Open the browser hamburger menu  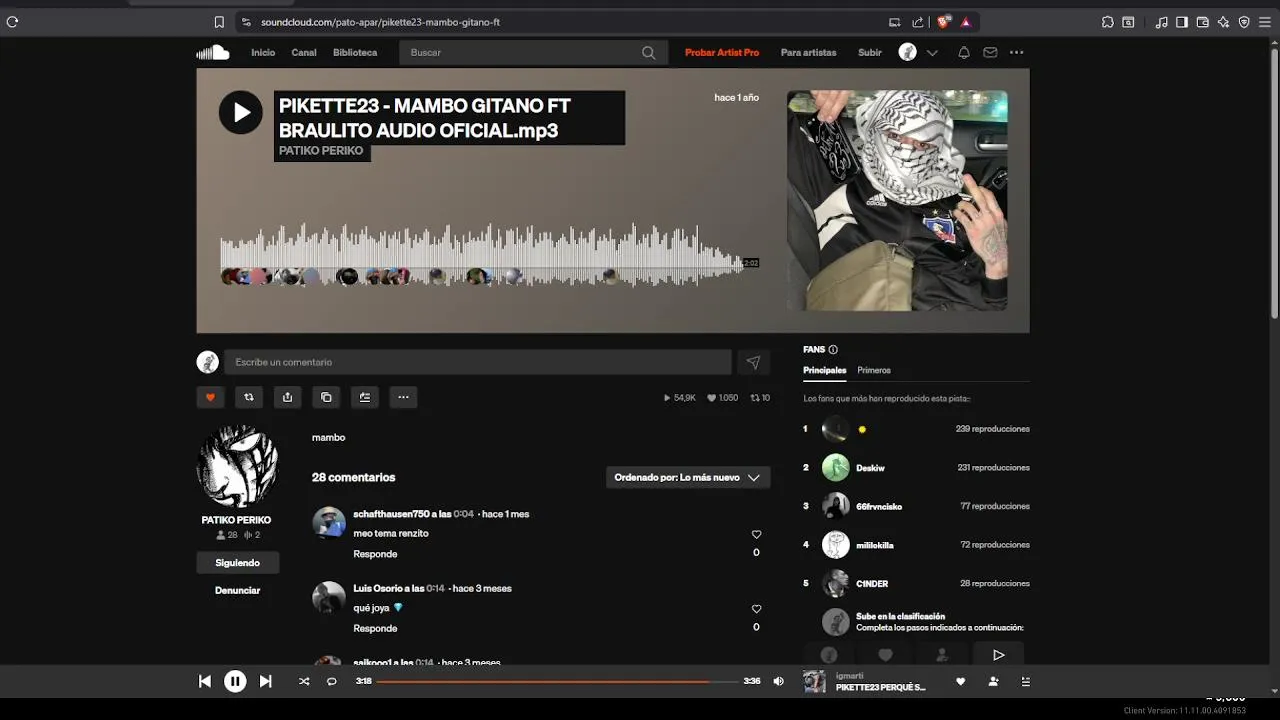[x=1267, y=22]
